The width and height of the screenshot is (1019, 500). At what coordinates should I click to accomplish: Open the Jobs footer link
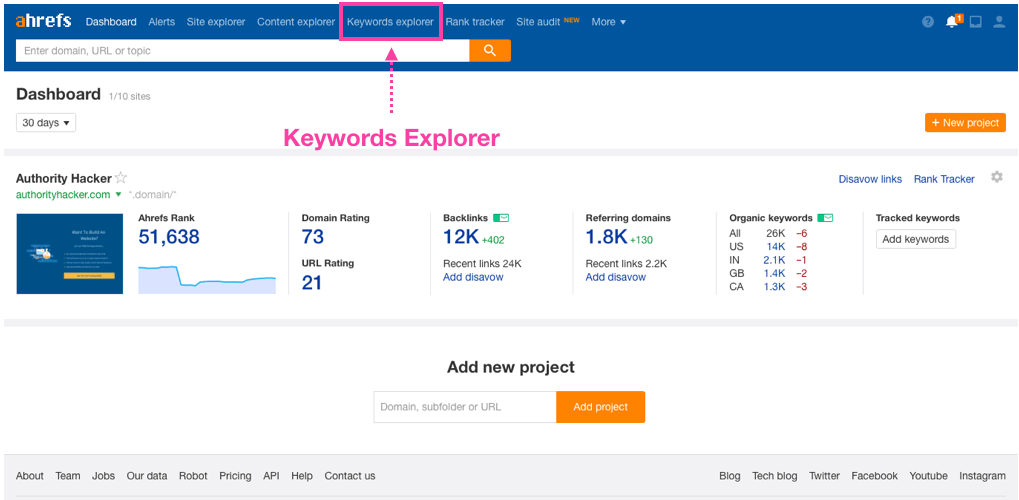coord(103,476)
